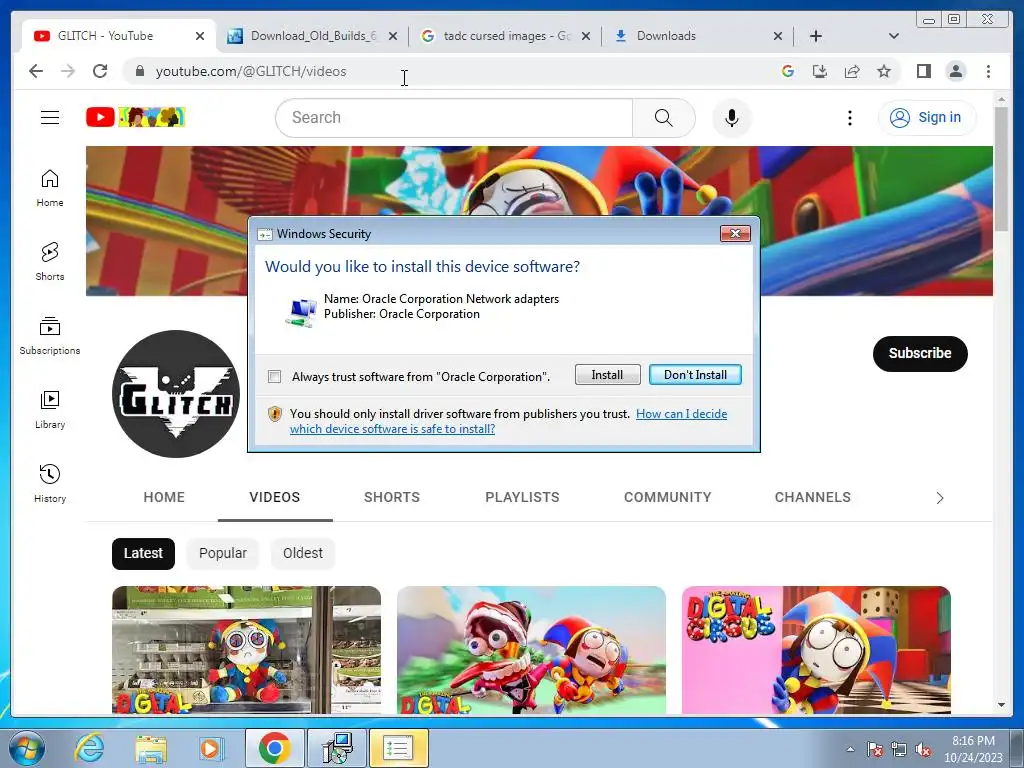Bookmark this page with the star
The image size is (1024, 768).
(884, 71)
